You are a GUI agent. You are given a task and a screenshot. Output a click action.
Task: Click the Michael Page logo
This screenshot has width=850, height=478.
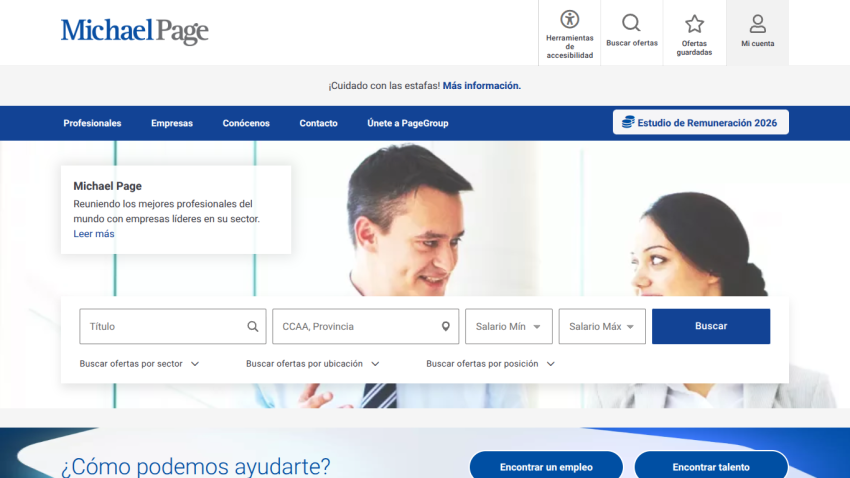[134, 31]
